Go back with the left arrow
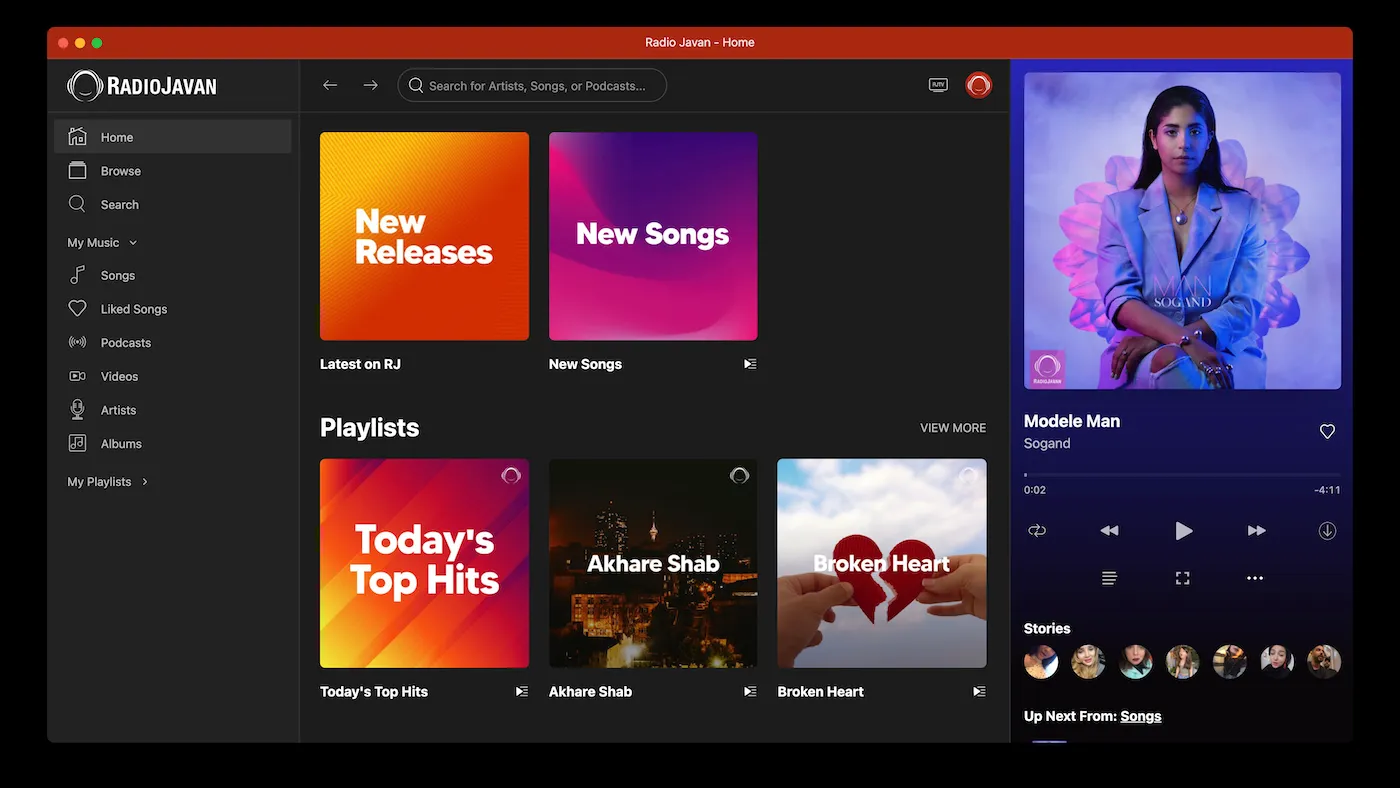This screenshot has width=1400, height=788. 330,85
